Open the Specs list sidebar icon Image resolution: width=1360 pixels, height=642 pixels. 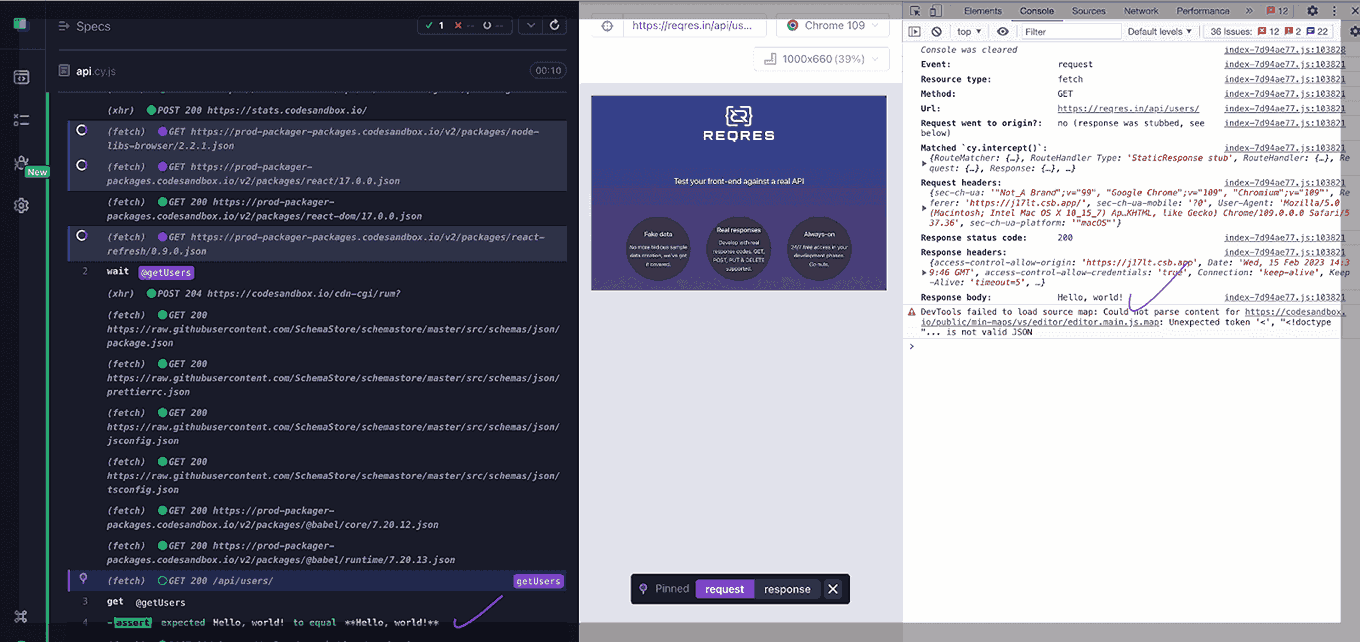click(x=21, y=77)
